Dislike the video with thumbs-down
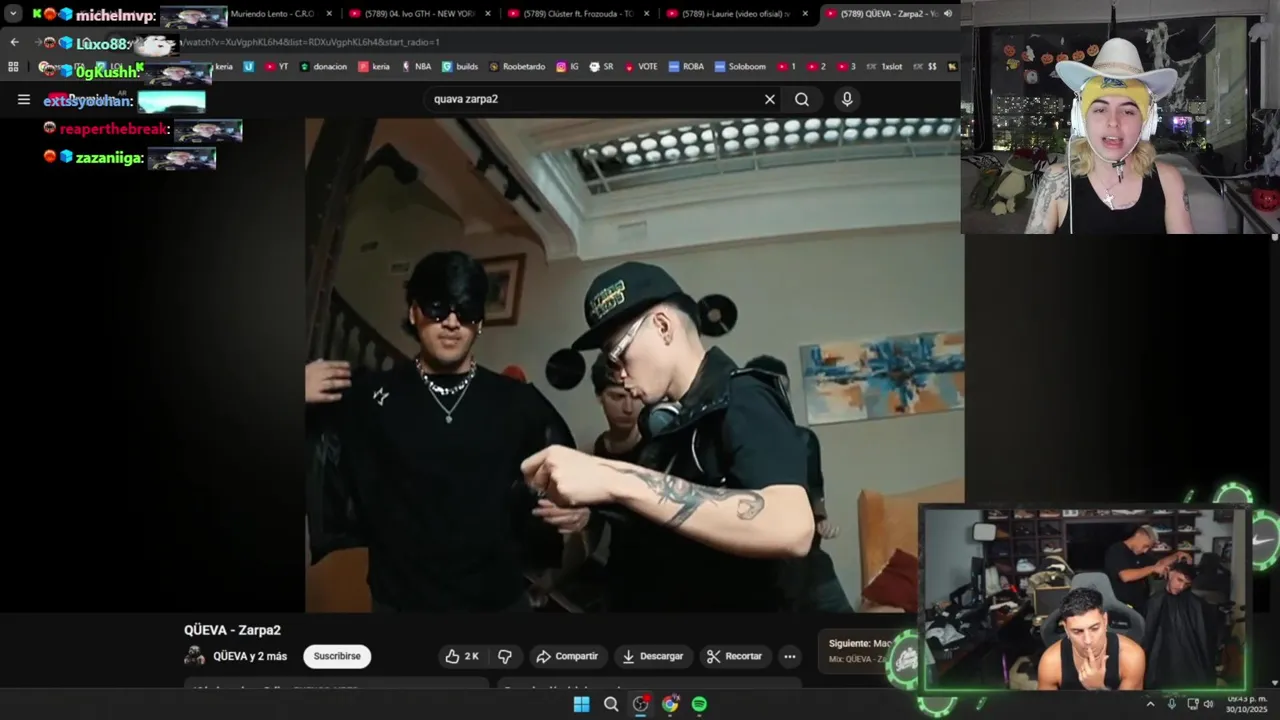This screenshot has width=1280, height=720. (x=505, y=656)
